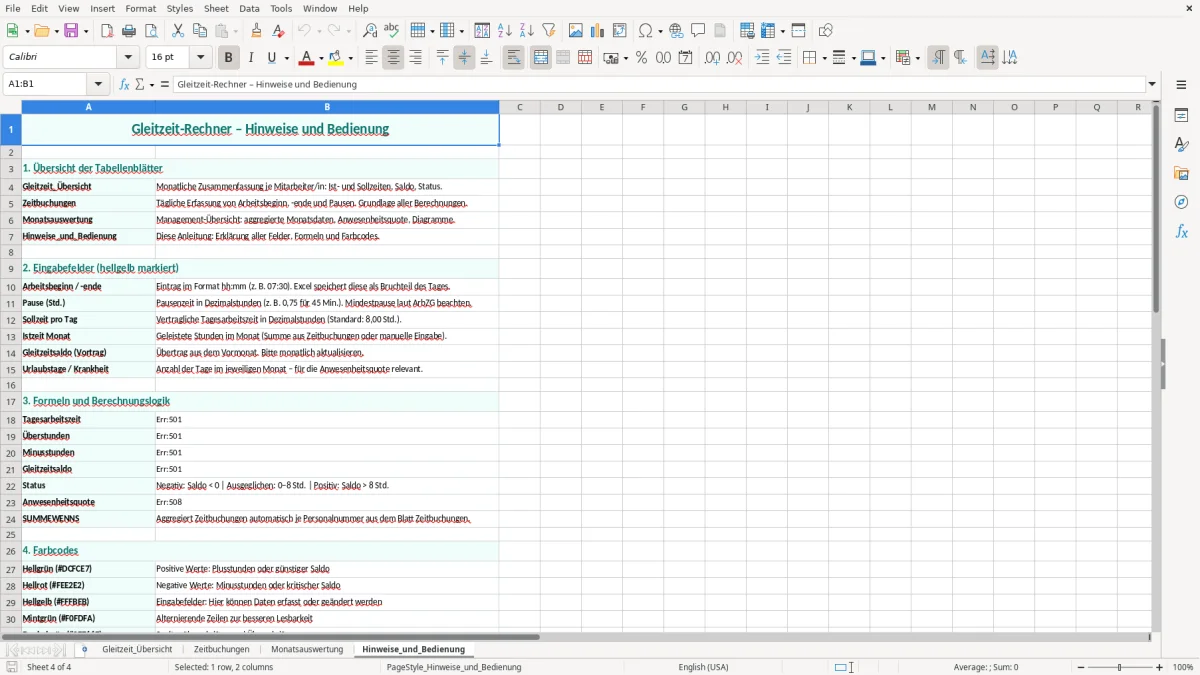Open the sidebar Styles panel icon
The width and height of the screenshot is (1200, 675).
(x=1181, y=144)
